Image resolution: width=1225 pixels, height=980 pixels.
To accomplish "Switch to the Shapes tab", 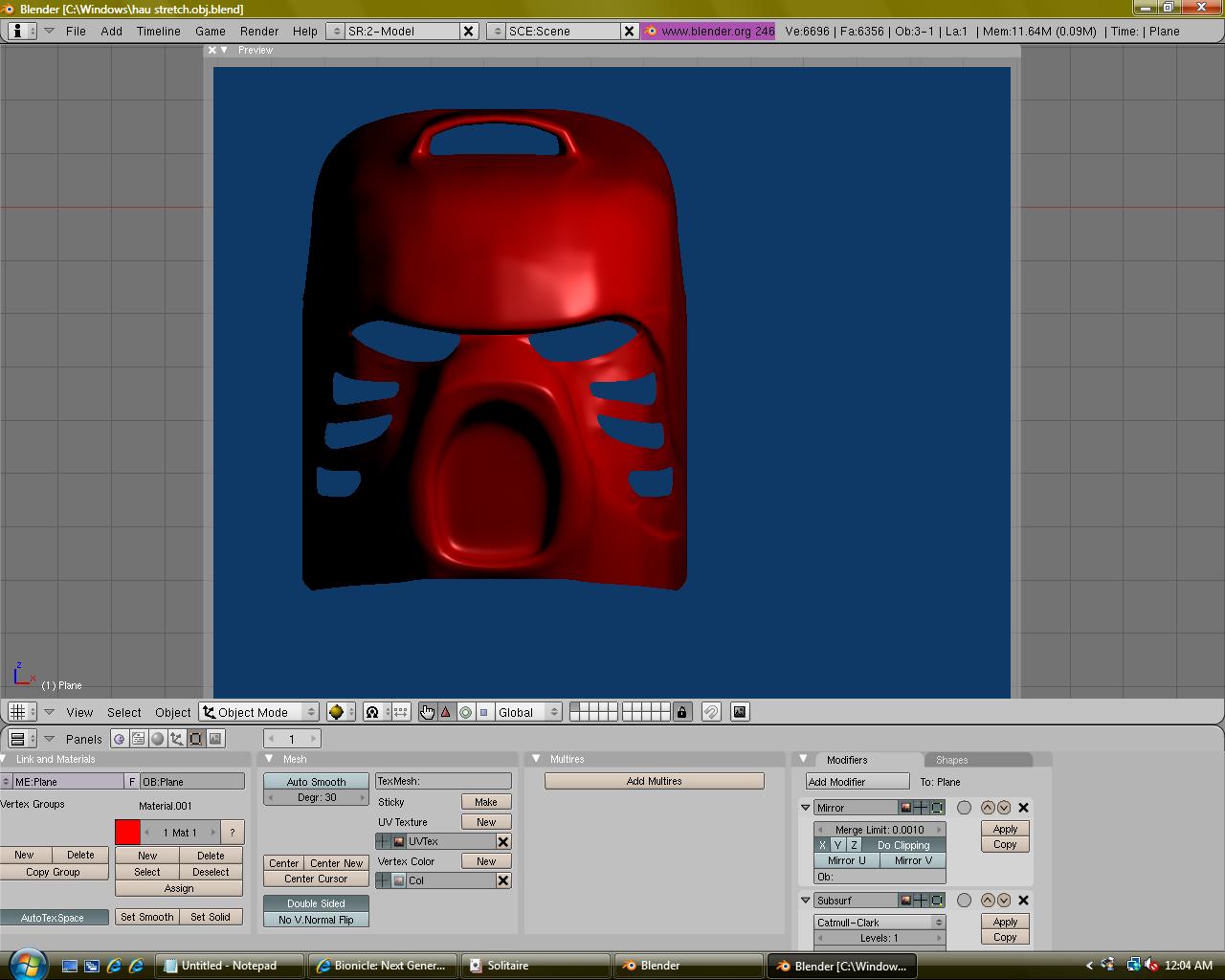I will coord(951,760).
